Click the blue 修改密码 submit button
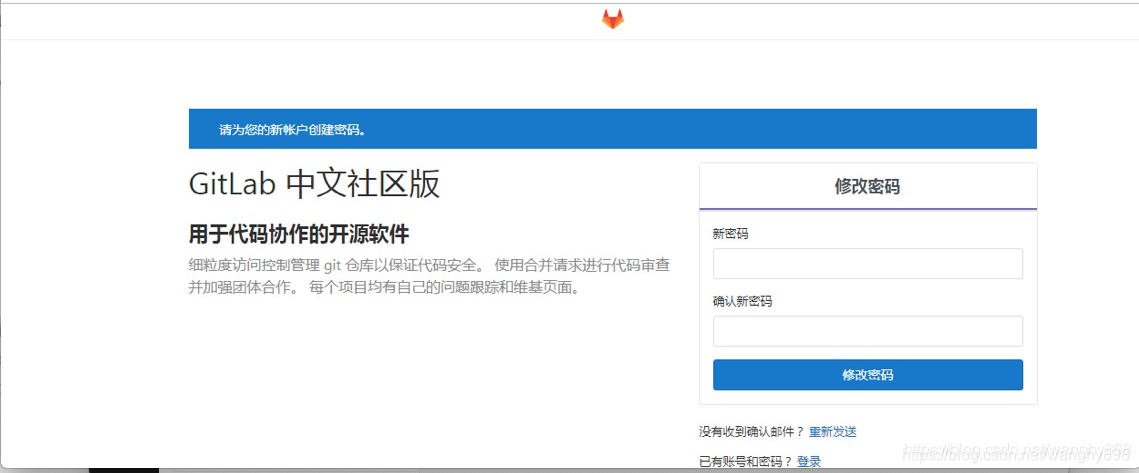 [x=867, y=375]
